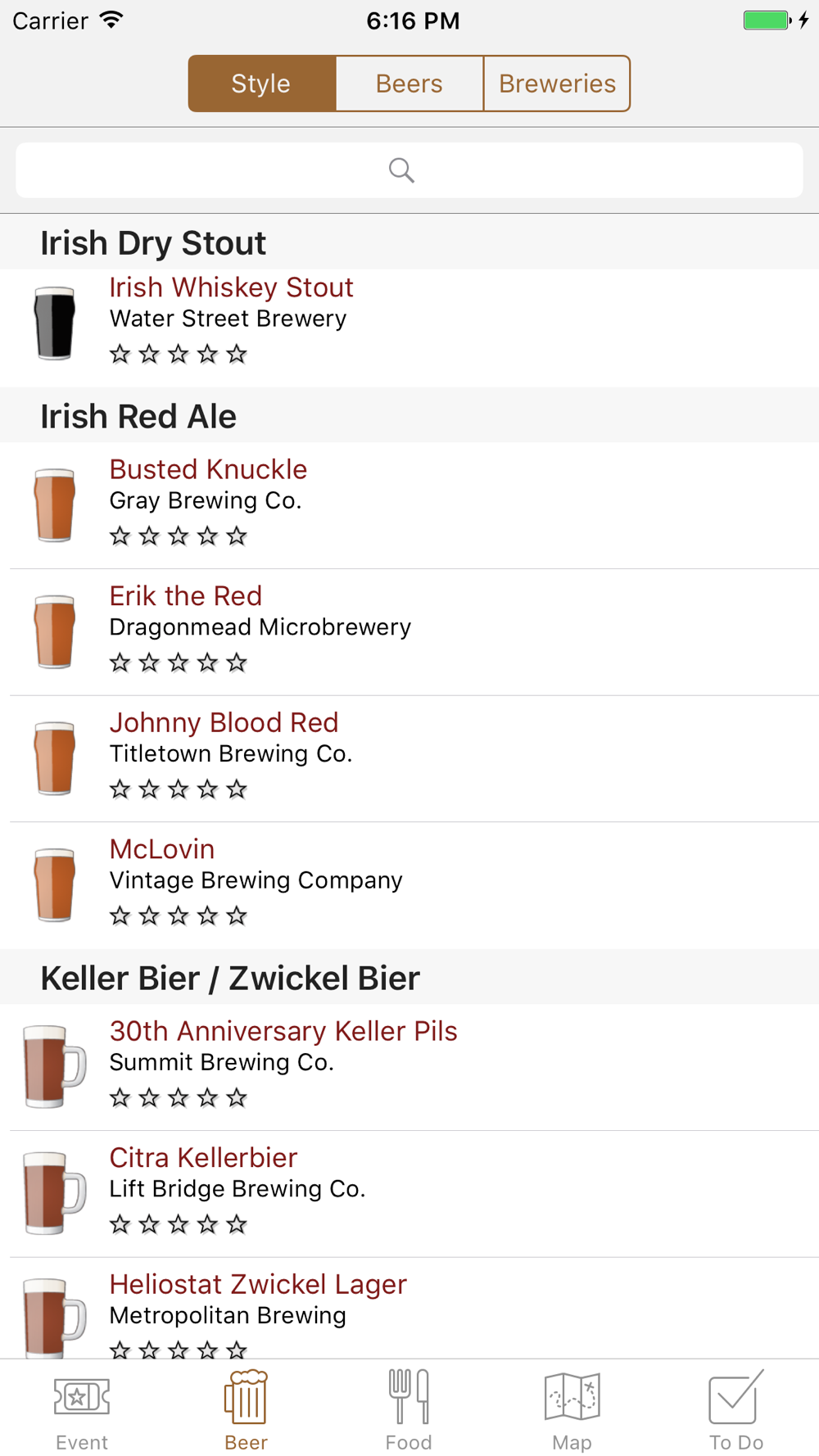Tap the black stout glass icon
Screen dimensions: 819x1456
55,323
